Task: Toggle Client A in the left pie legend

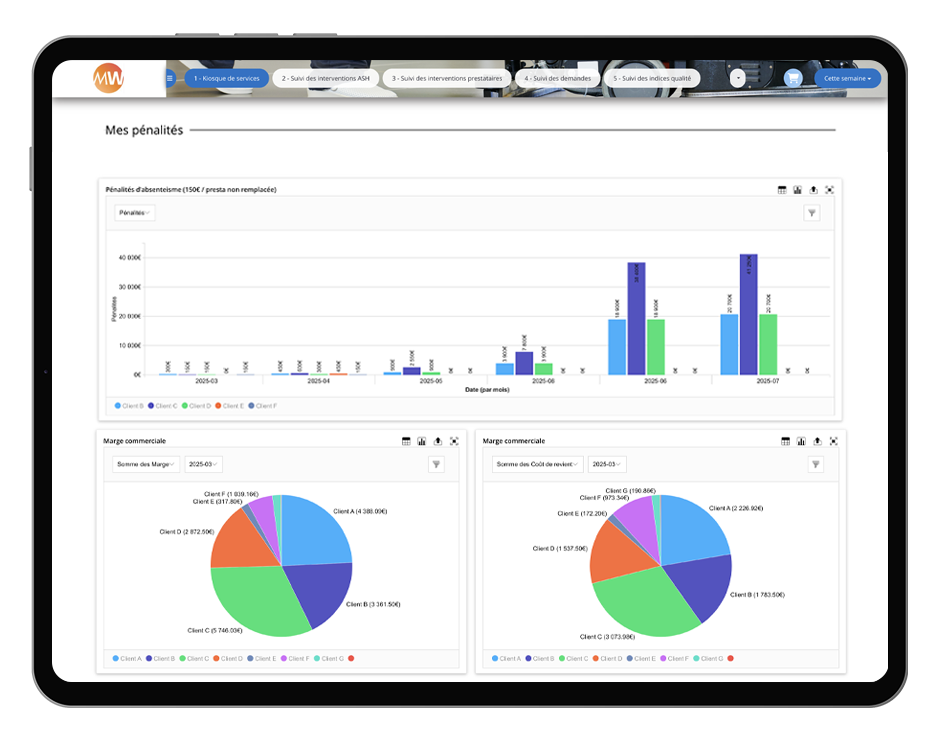Action: 128,658
